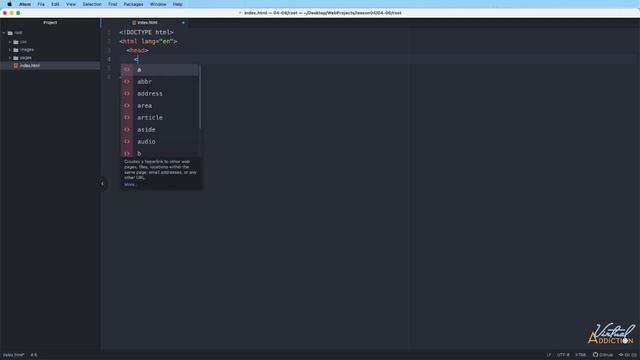Choose the 'audio' autocomplete suggestion
The width and height of the screenshot is (640, 360).
[x=160, y=142]
